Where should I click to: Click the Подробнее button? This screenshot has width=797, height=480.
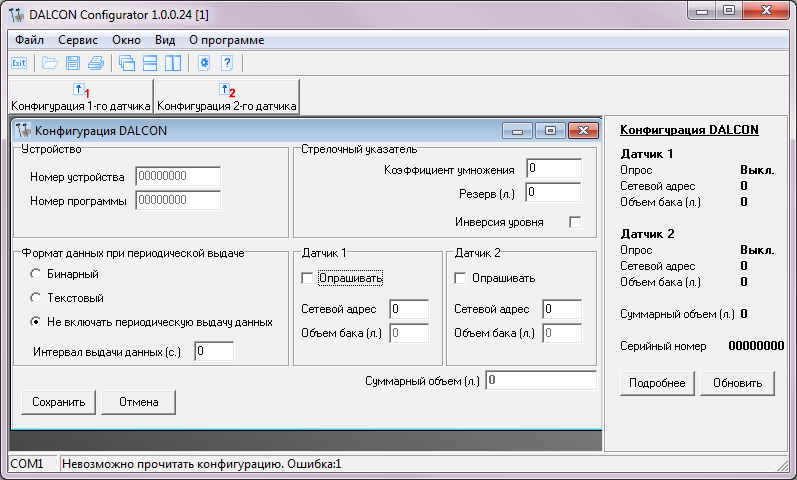(x=657, y=383)
